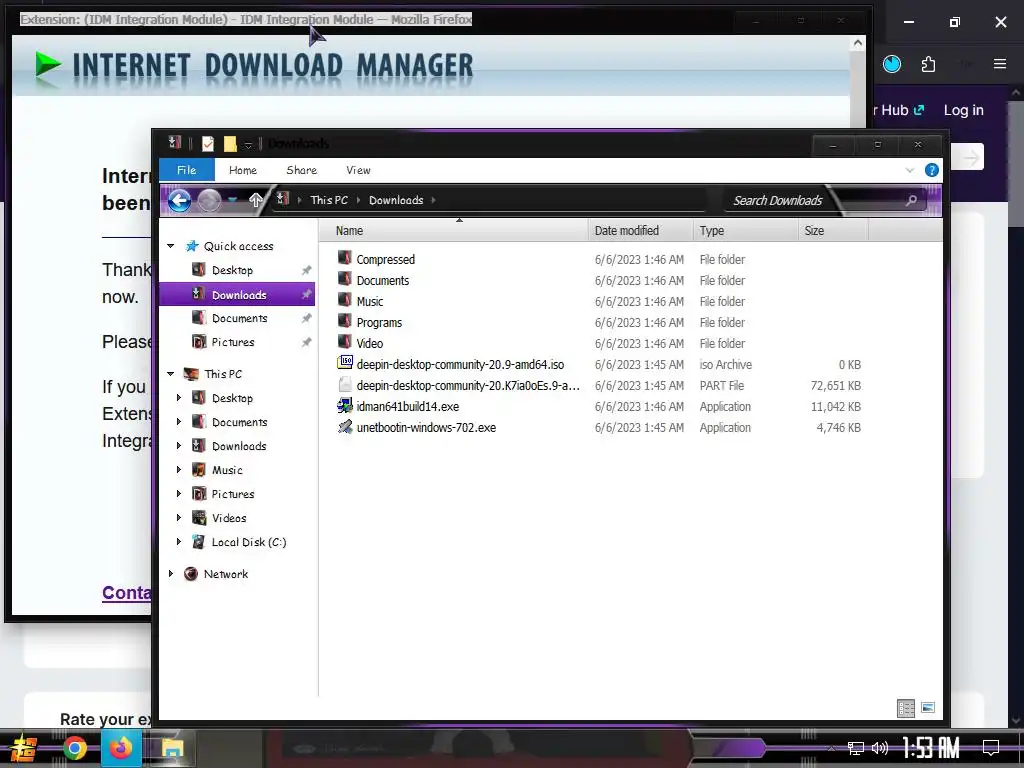Open the View ribbon tab
The height and width of the screenshot is (768, 1024).
(358, 170)
